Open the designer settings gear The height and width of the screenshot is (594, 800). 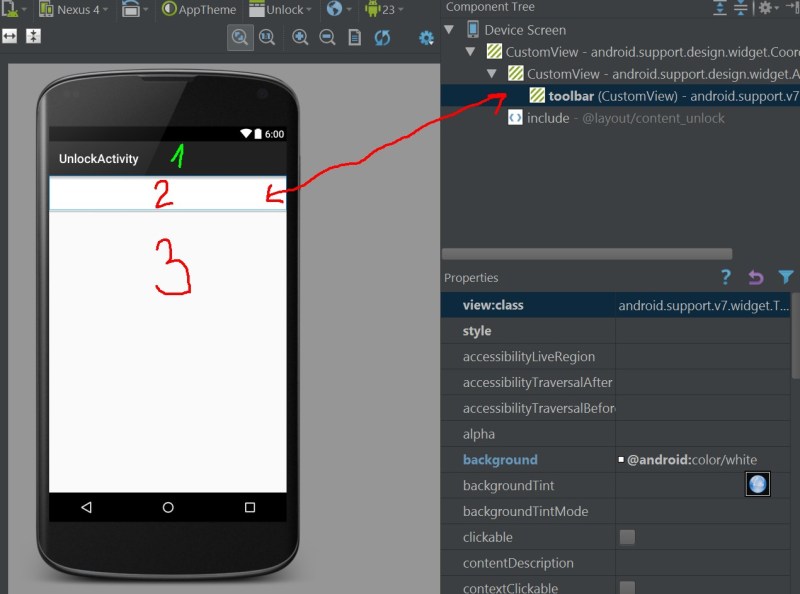tap(426, 38)
